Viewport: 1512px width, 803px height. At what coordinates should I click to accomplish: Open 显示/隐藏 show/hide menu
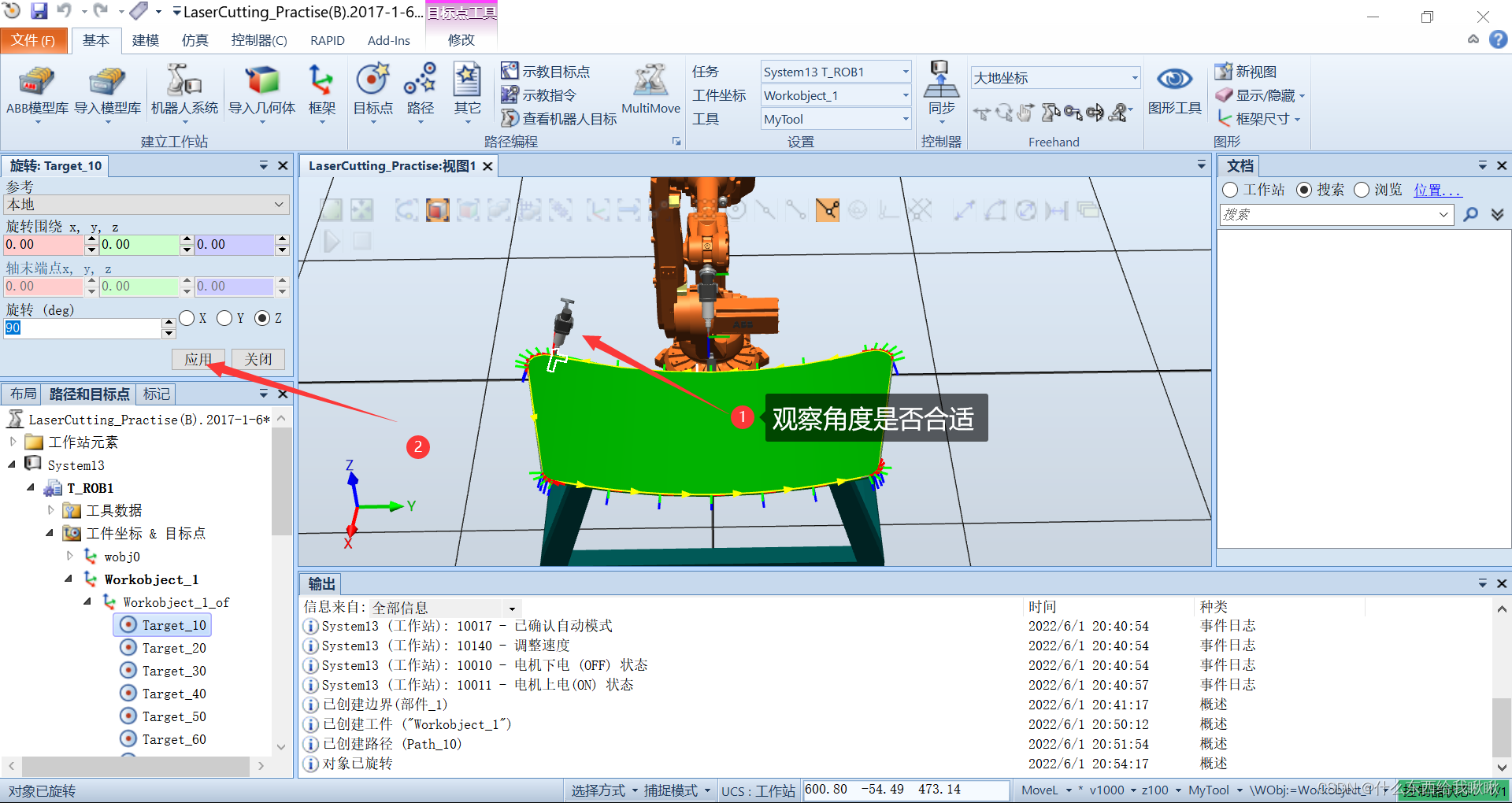tap(1260, 95)
